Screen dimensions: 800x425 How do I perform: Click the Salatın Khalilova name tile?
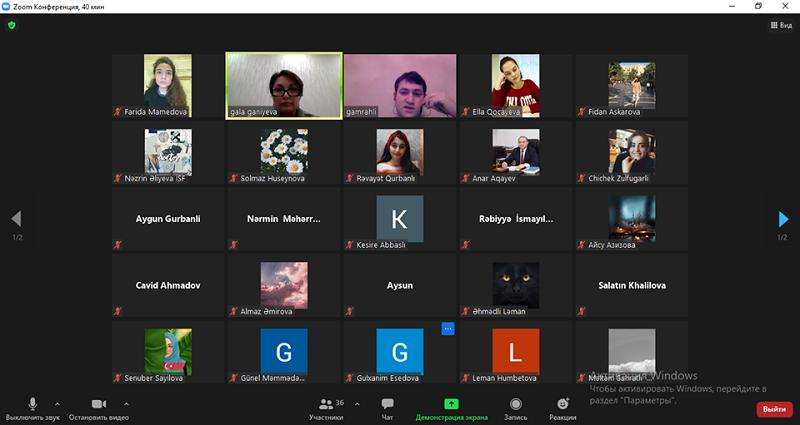[632, 285]
